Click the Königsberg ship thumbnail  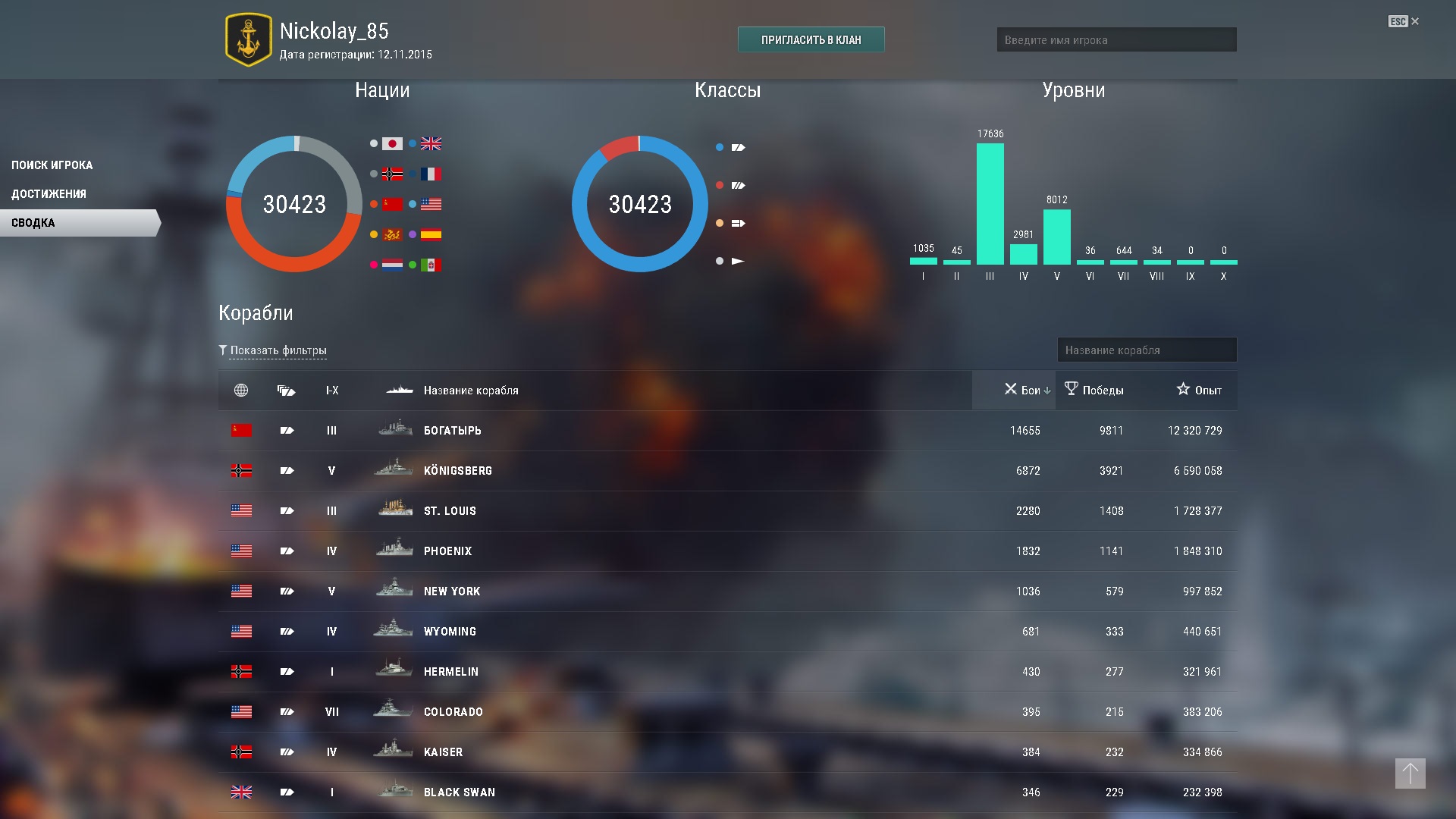[394, 469]
